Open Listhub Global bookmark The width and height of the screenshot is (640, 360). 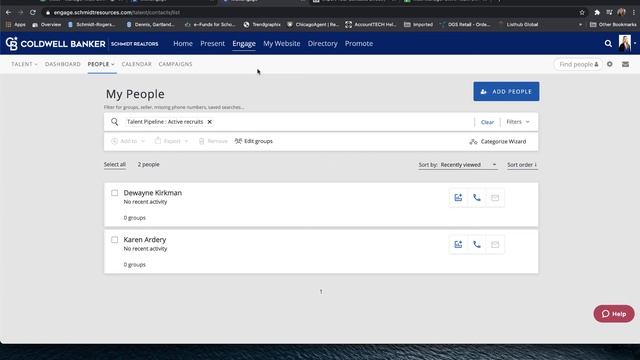click(x=518, y=24)
